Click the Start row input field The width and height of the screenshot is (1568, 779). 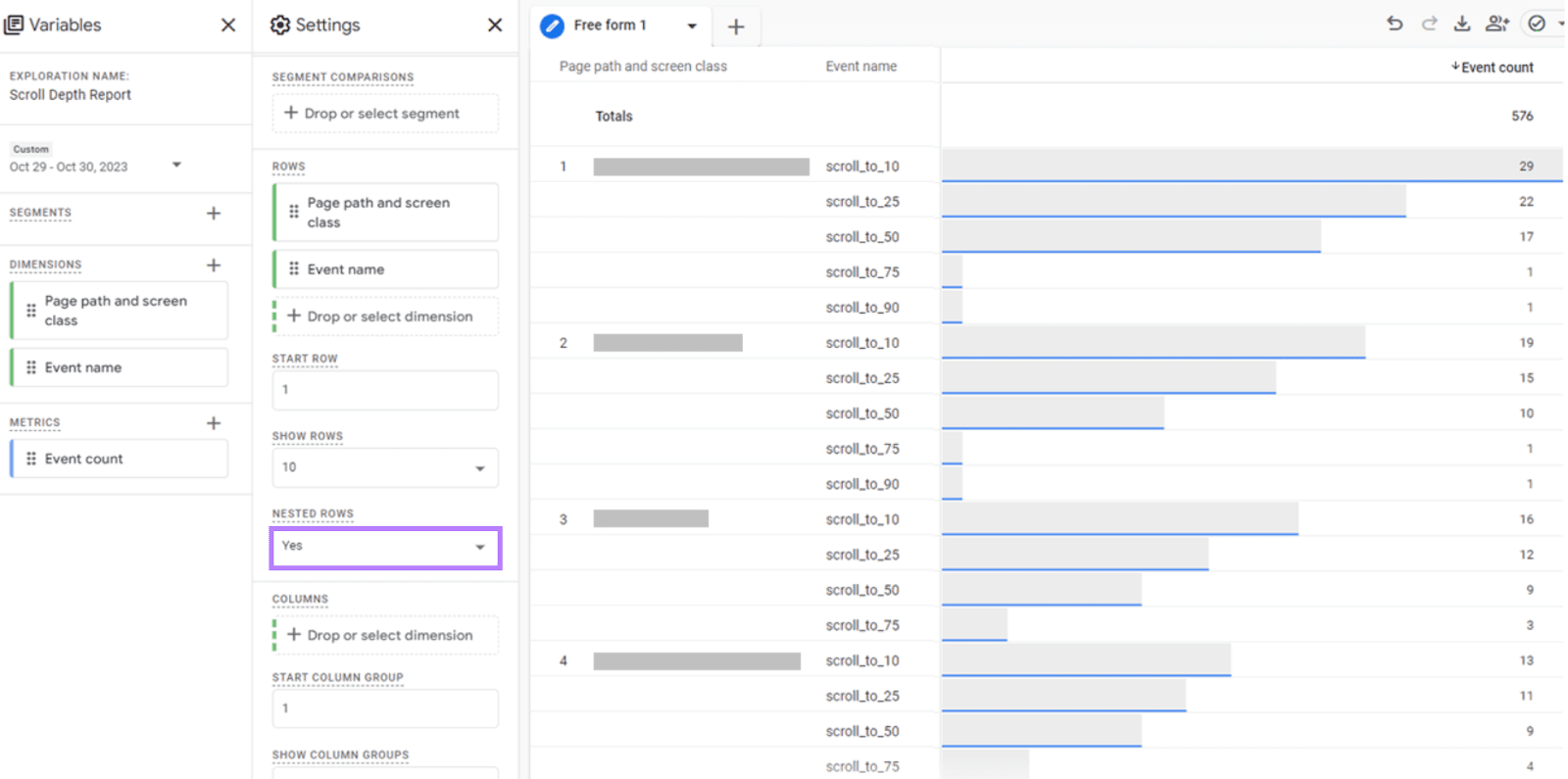pyautogui.click(x=385, y=390)
